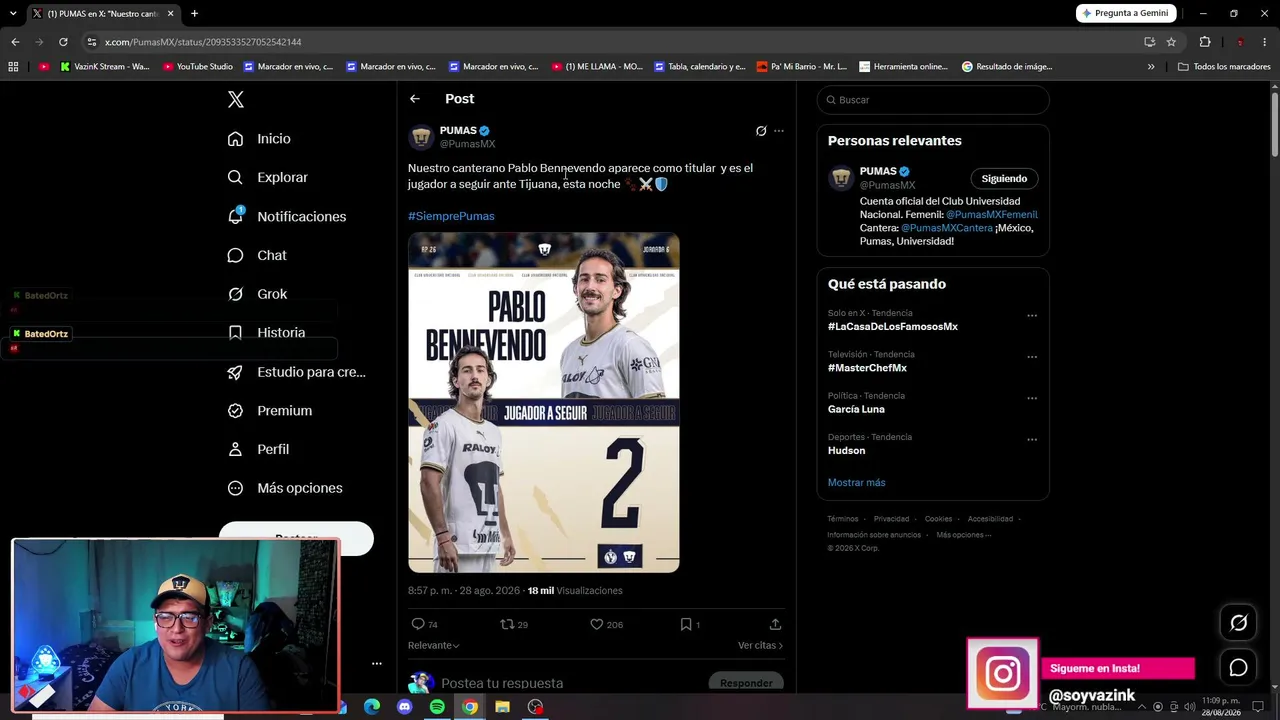The image size is (1280, 720).
Task: Expand the Más opciones footer link
Action: tap(963, 535)
